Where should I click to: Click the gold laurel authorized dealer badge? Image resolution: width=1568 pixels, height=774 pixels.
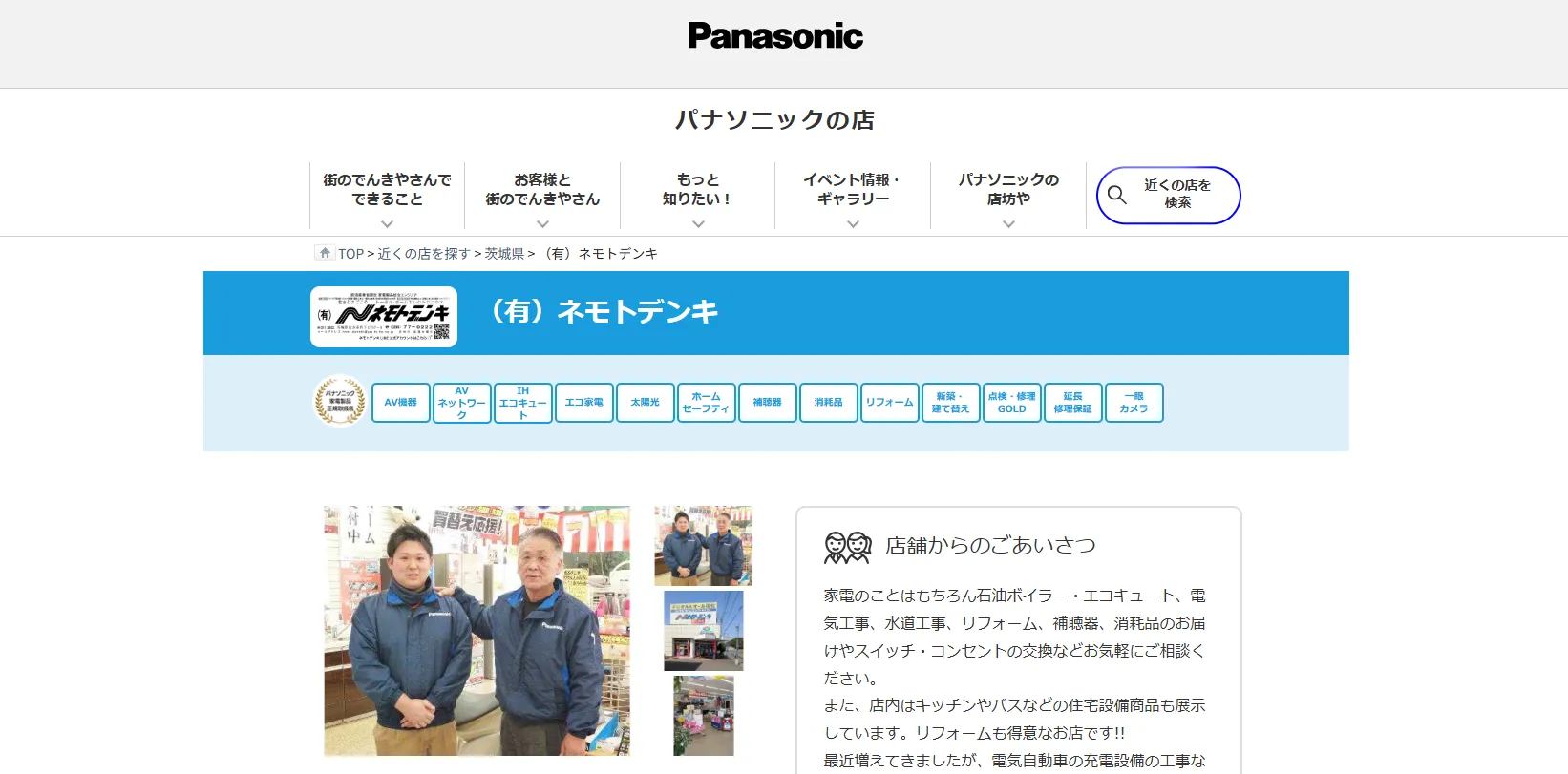click(339, 401)
